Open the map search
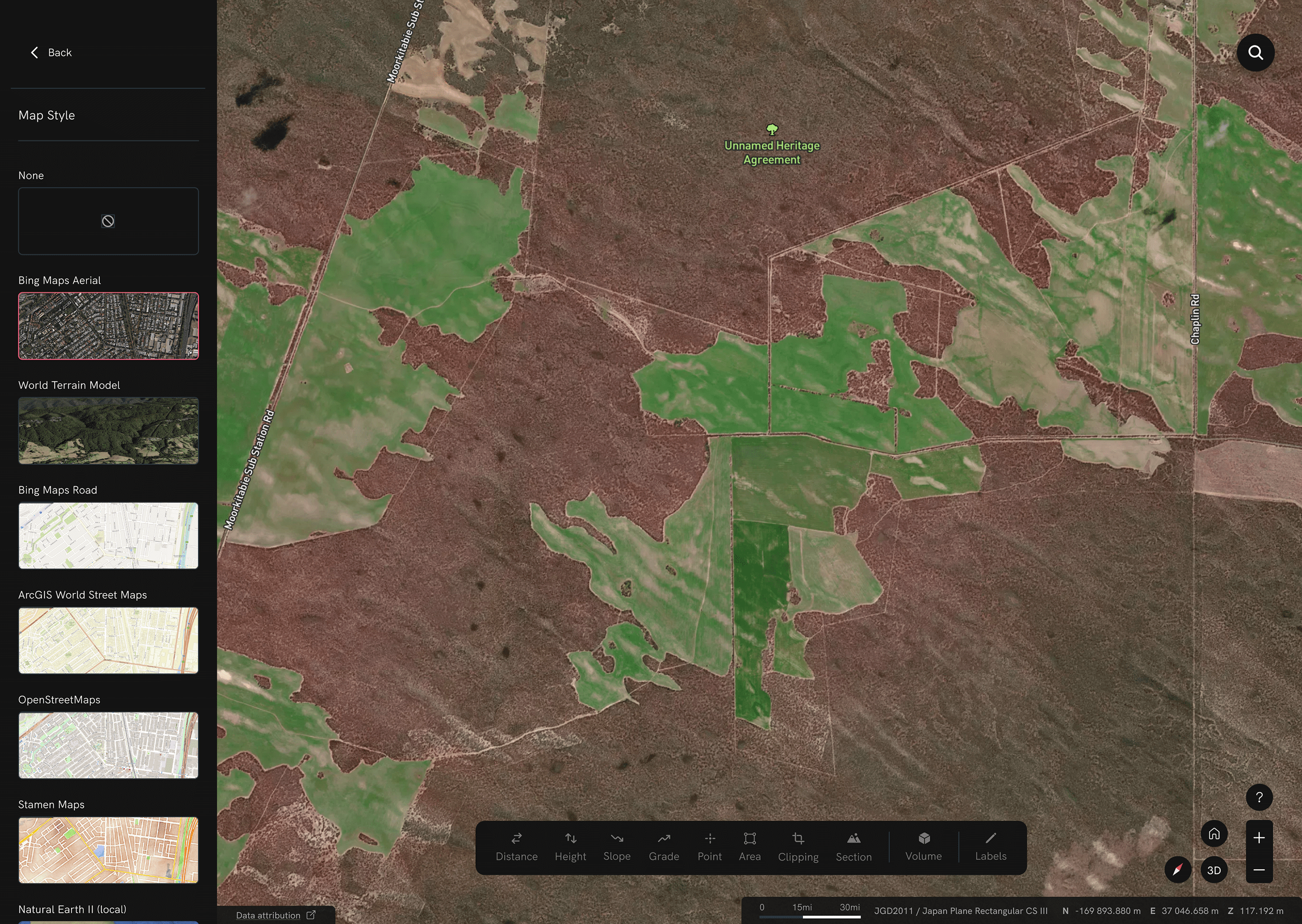This screenshot has height=924, width=1302. pos(1255,53)
